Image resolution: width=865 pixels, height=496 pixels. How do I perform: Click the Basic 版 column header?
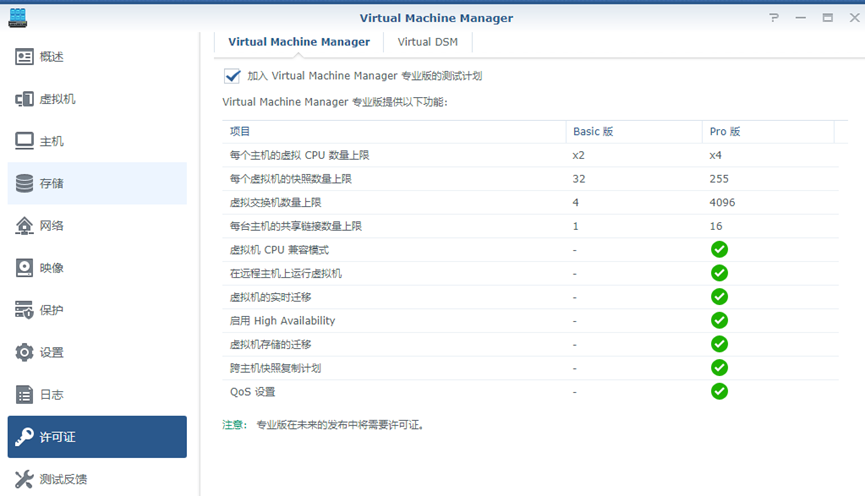(x=634, y=131)
